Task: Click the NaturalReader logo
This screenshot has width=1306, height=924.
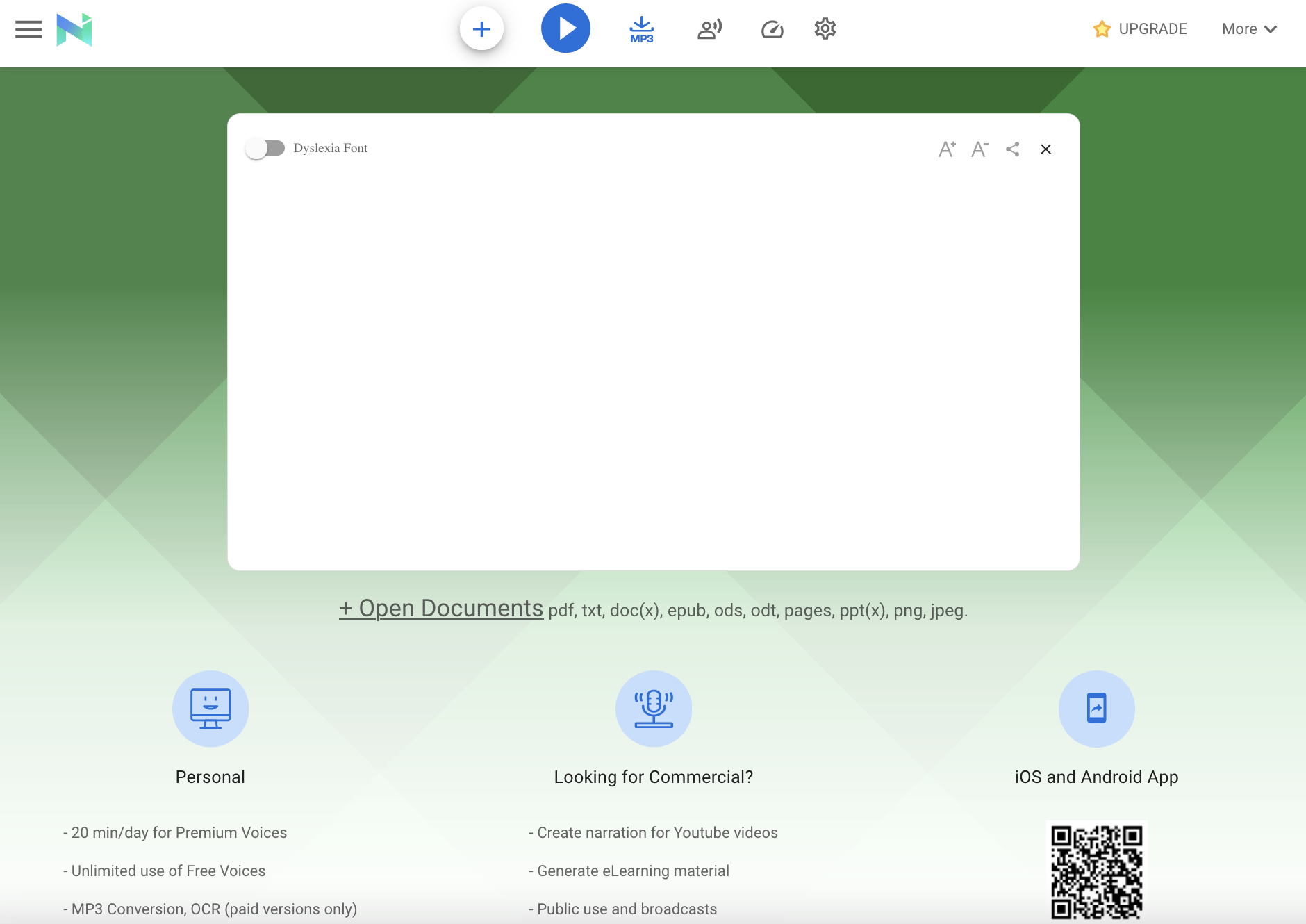Action: point(74,29)
